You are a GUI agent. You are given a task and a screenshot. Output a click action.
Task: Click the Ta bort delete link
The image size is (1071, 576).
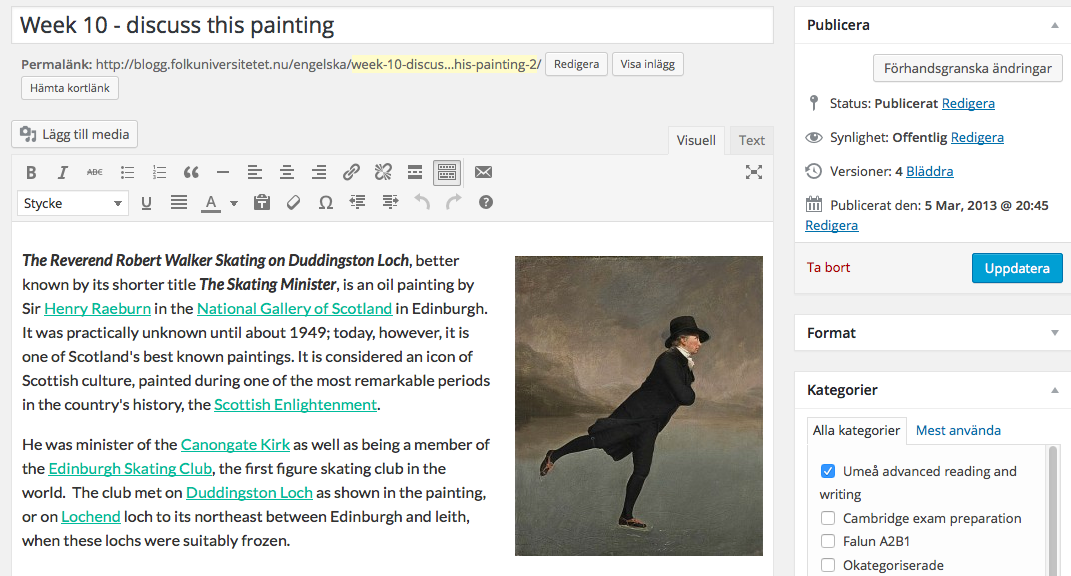tap(828, 267)
